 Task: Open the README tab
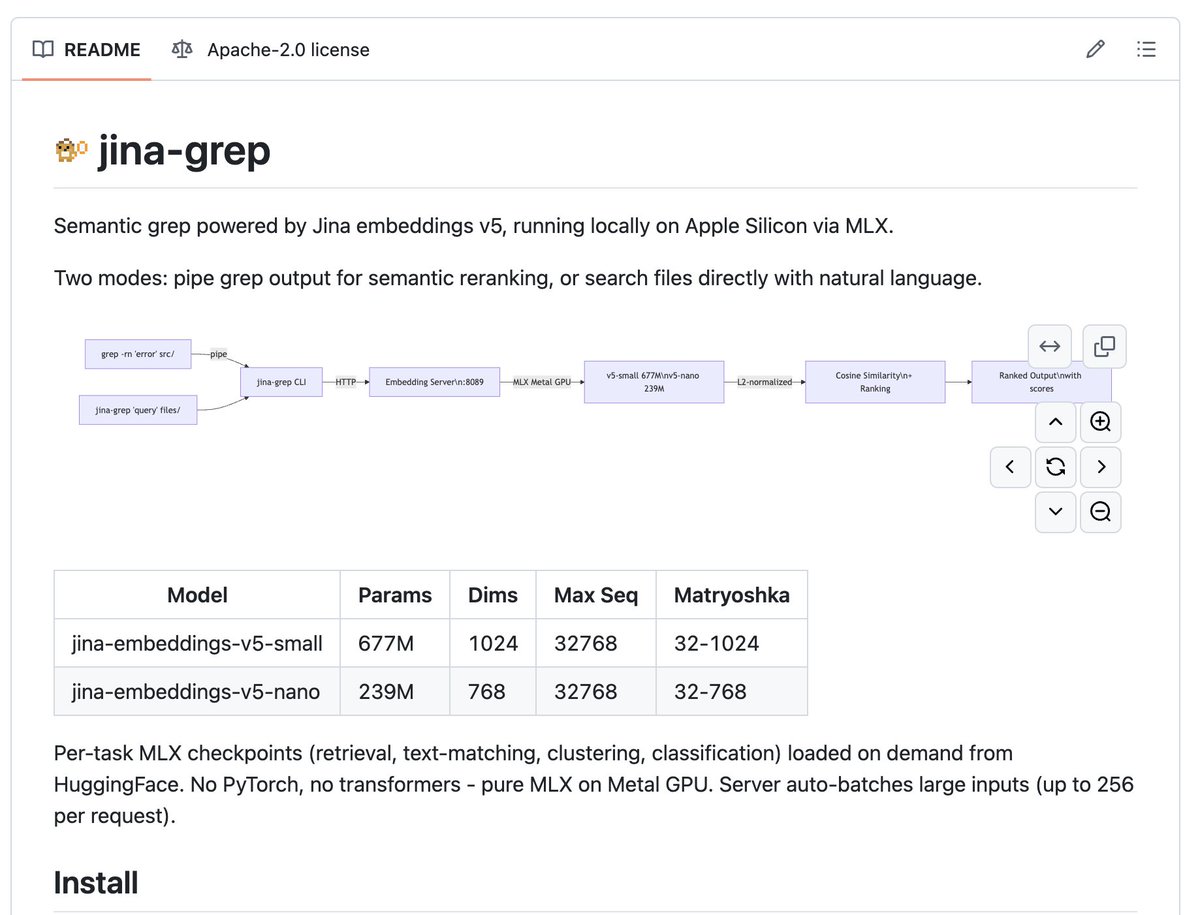coord(86,49)
